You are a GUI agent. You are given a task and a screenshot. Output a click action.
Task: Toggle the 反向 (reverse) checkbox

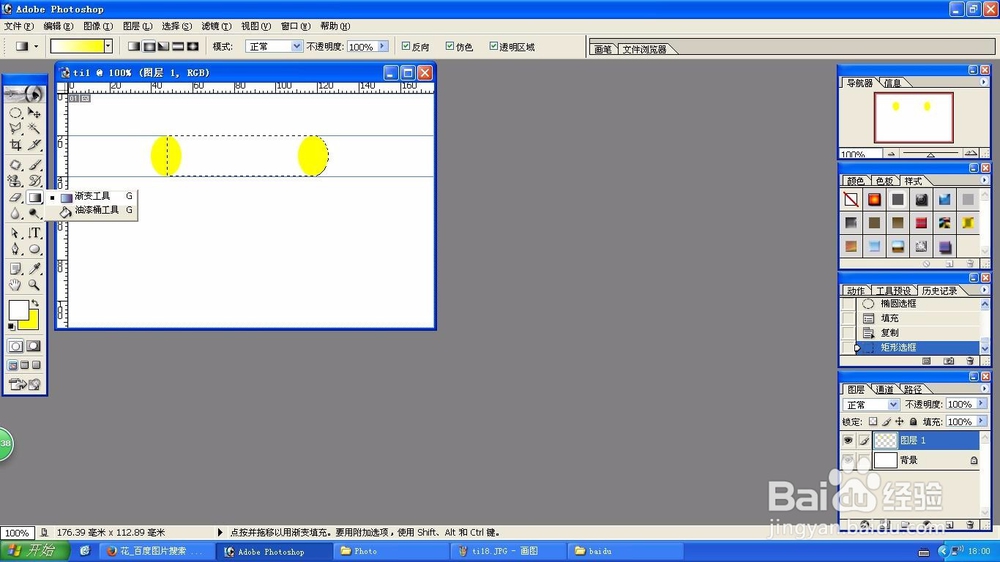[x=406, y=46]
